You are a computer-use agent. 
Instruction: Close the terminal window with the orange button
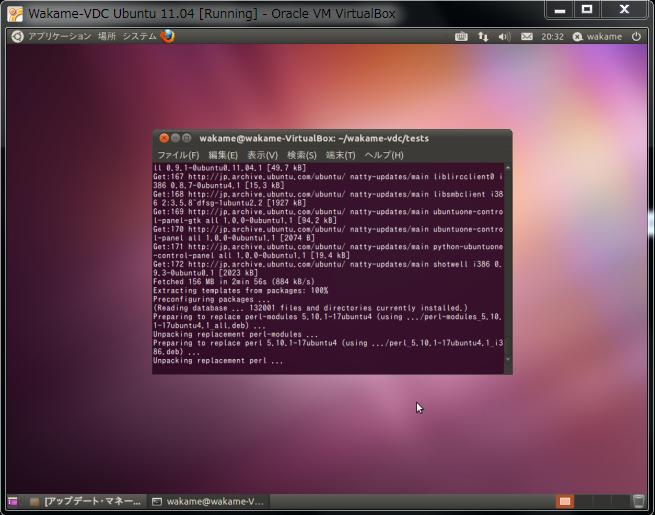(164, 138)
